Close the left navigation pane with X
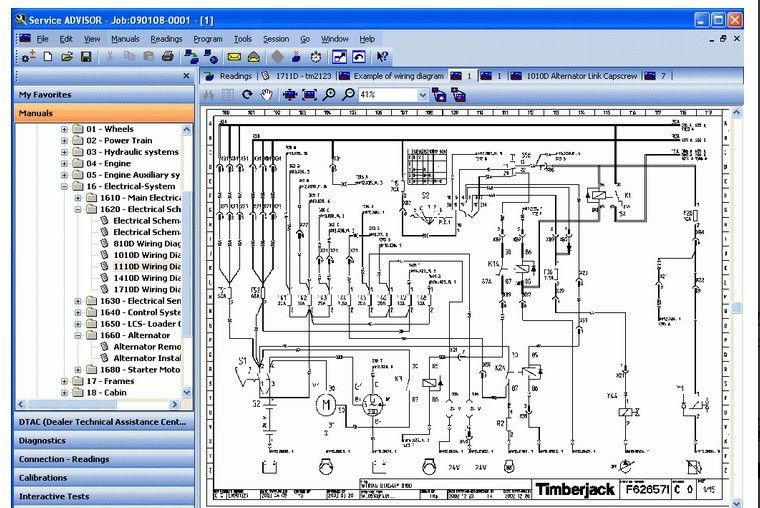The width and height of the screenshot is (760, 508). tap(187, 76)
